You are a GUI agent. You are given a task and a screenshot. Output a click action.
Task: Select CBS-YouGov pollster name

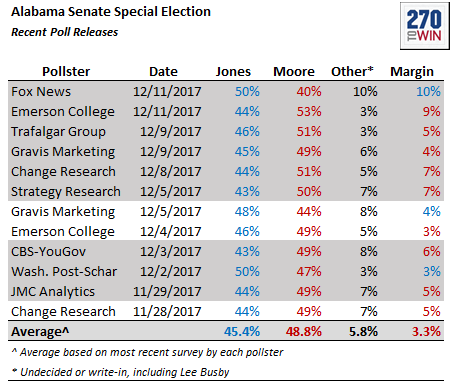(49, 252)
